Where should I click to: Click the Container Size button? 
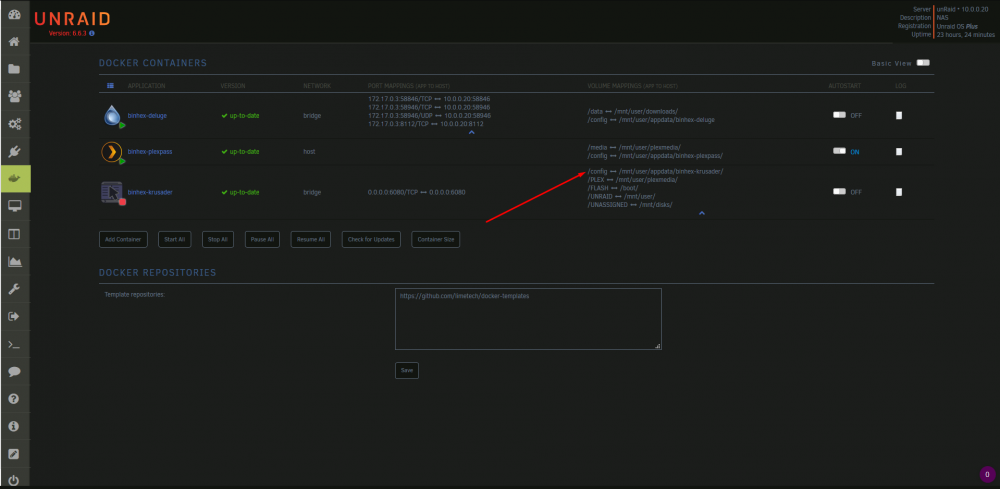[436, 240]
